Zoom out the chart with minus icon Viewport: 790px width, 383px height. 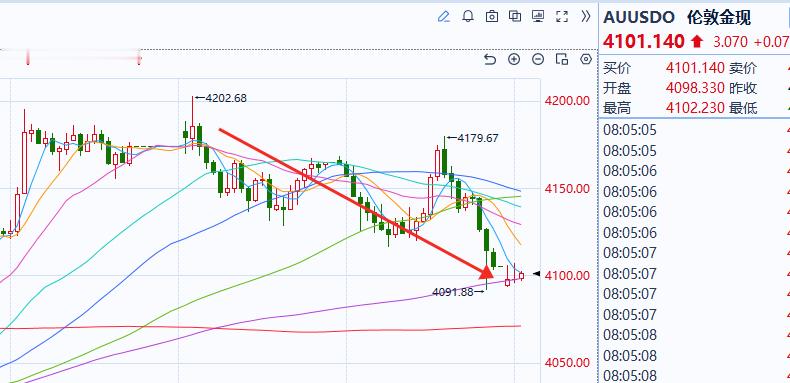point(538,59)
